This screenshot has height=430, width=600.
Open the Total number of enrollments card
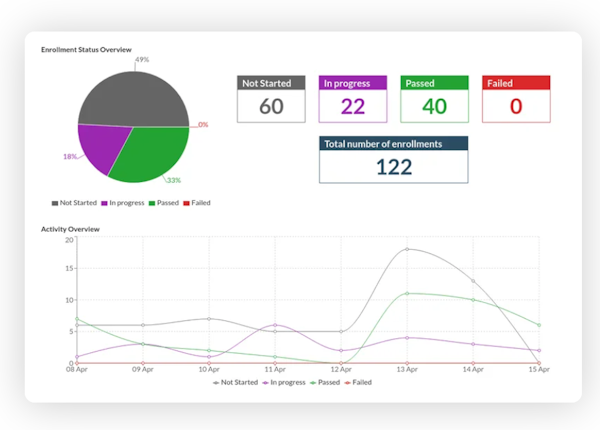pos(393,160)
